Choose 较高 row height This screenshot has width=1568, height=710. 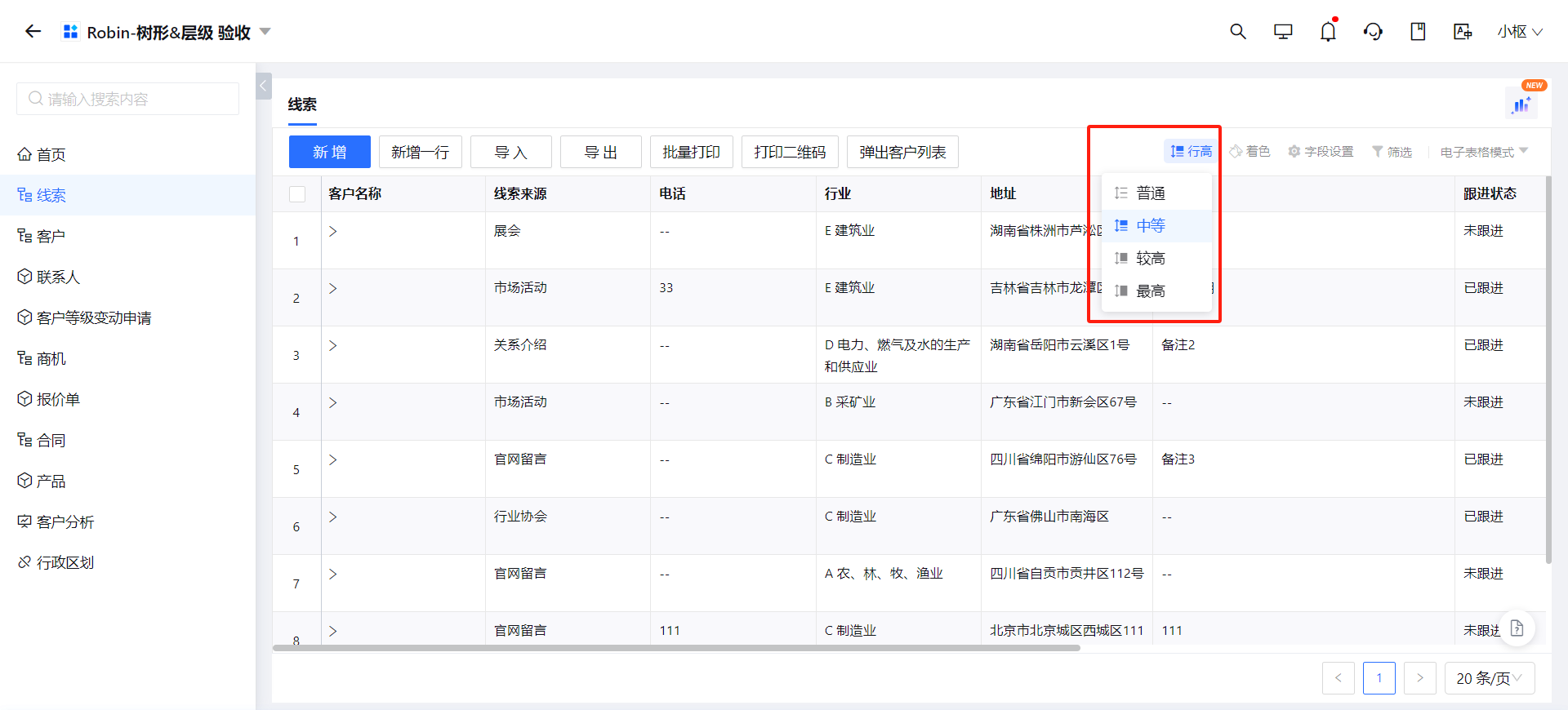[1156, 259]
